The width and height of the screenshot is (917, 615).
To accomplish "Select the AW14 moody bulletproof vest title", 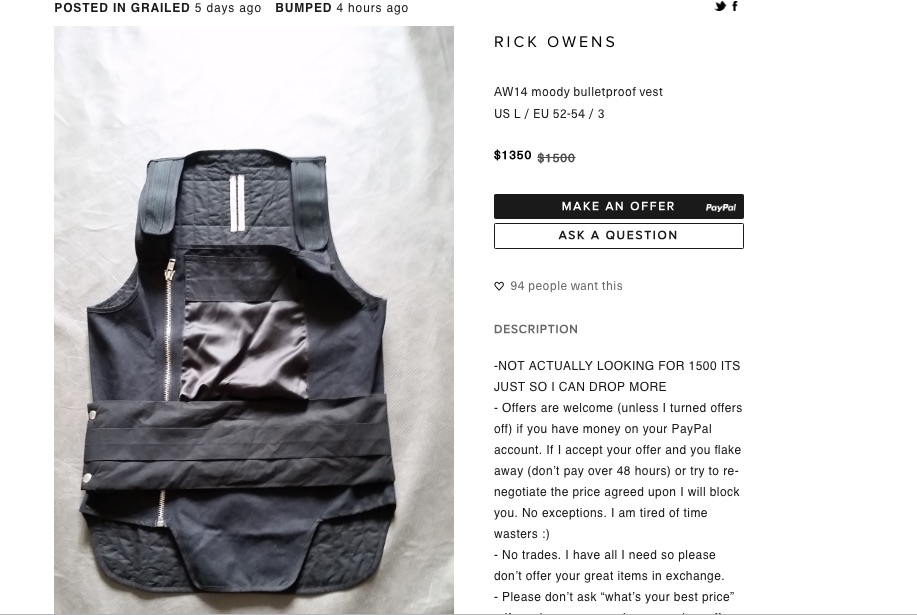I will click(578, 92).
